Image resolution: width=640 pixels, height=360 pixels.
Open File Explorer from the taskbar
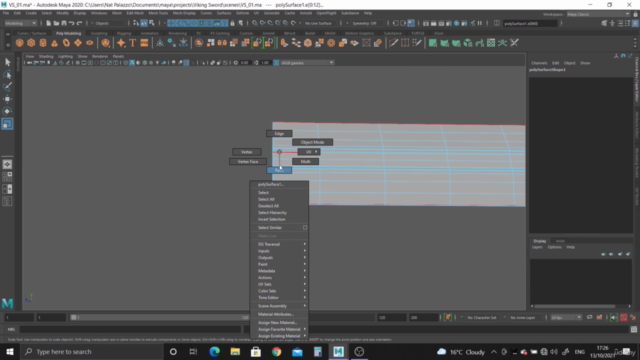click(235, 351)
